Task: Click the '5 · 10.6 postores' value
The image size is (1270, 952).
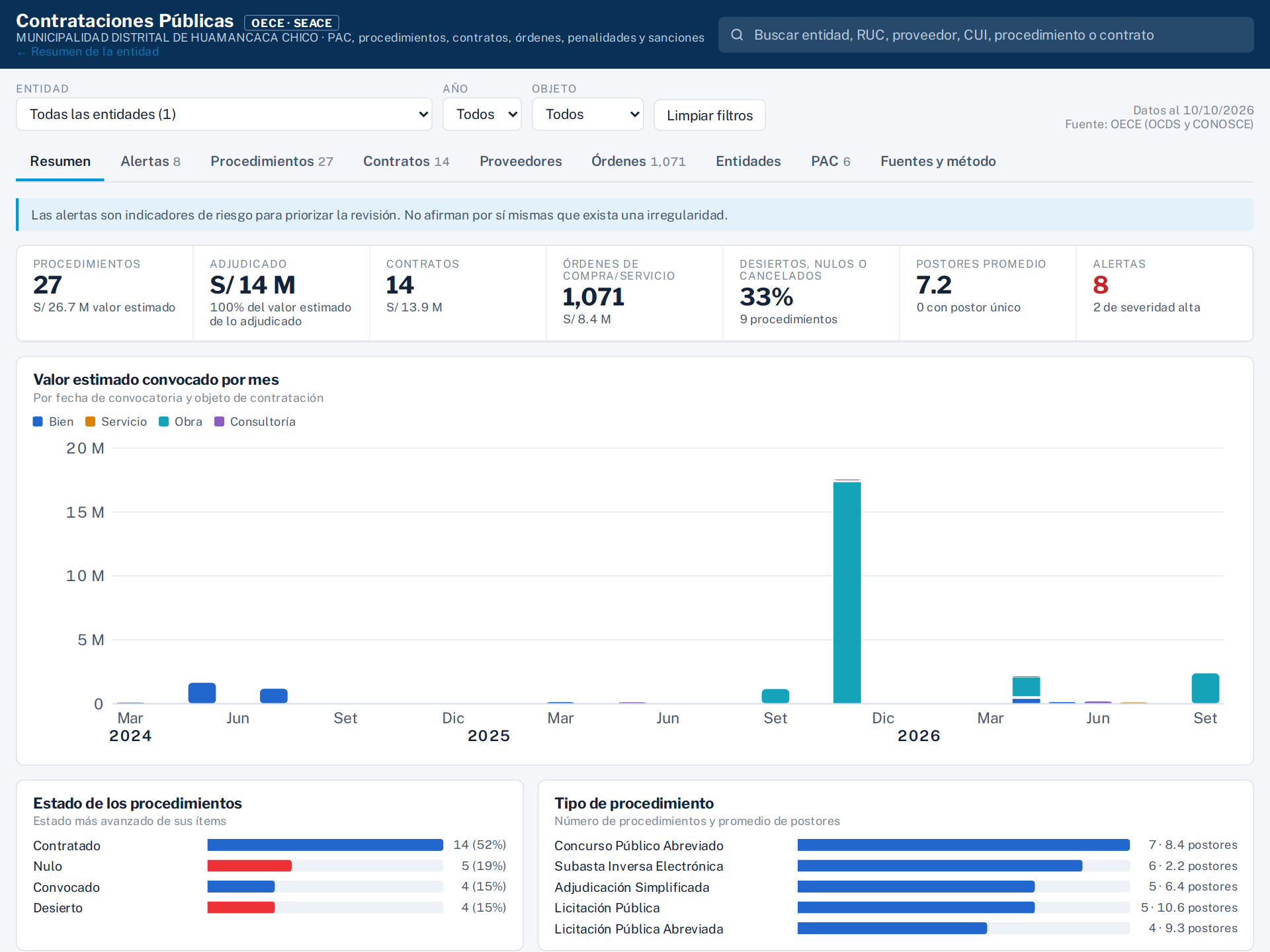Action: click(x=1189, y=908)
